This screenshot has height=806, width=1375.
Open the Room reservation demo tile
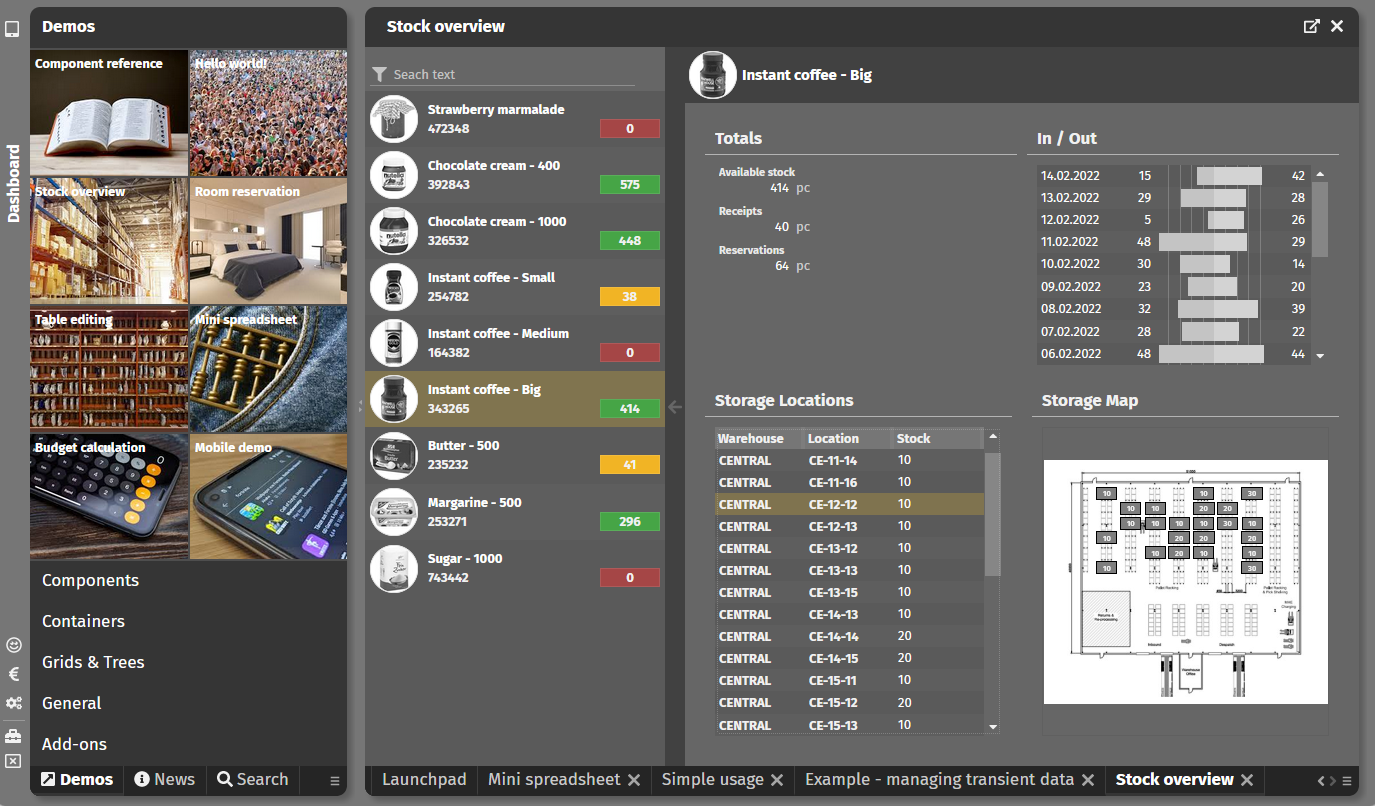point(269,240)
